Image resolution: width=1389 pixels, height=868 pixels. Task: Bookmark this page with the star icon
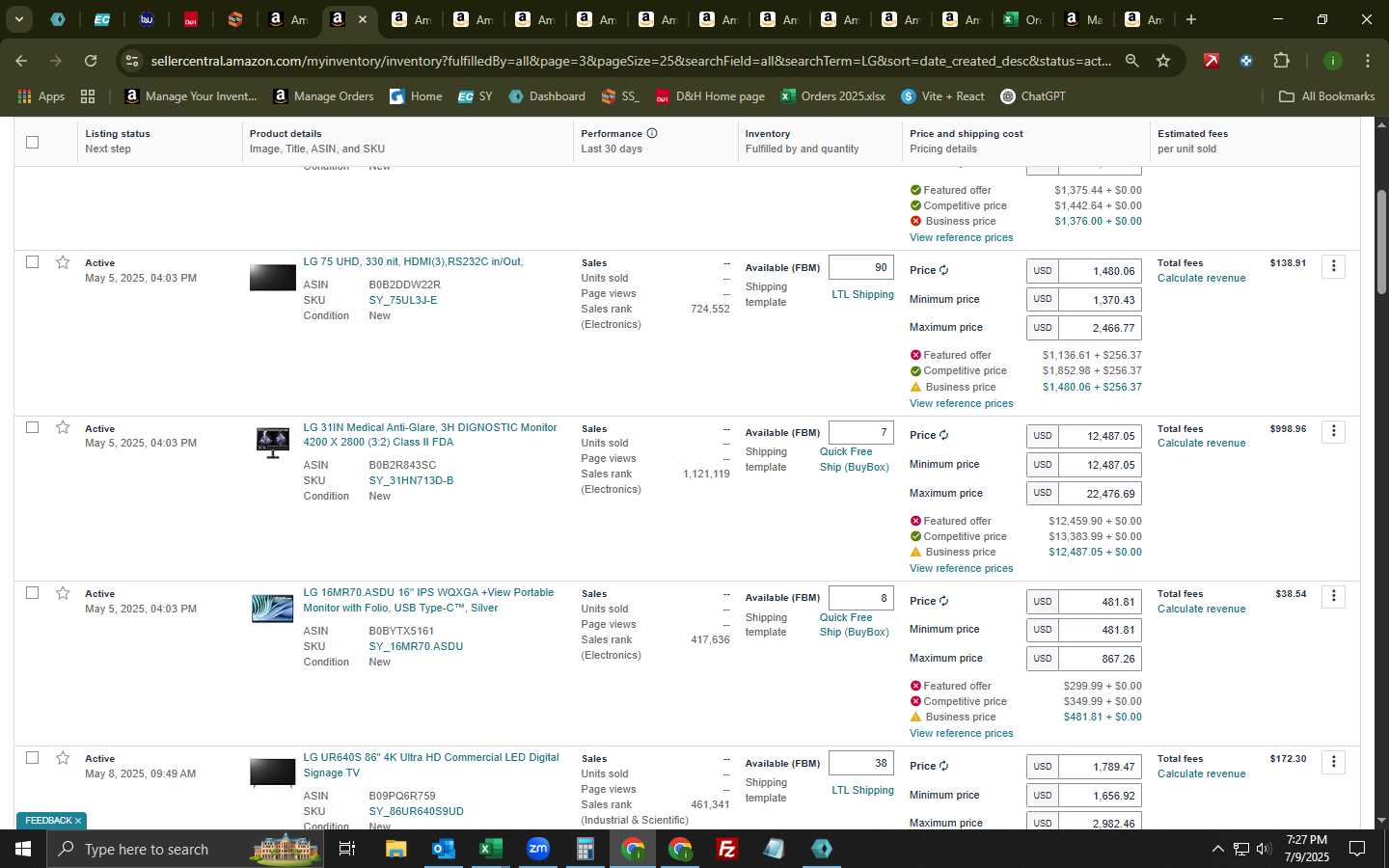[x=1163, y=61]
